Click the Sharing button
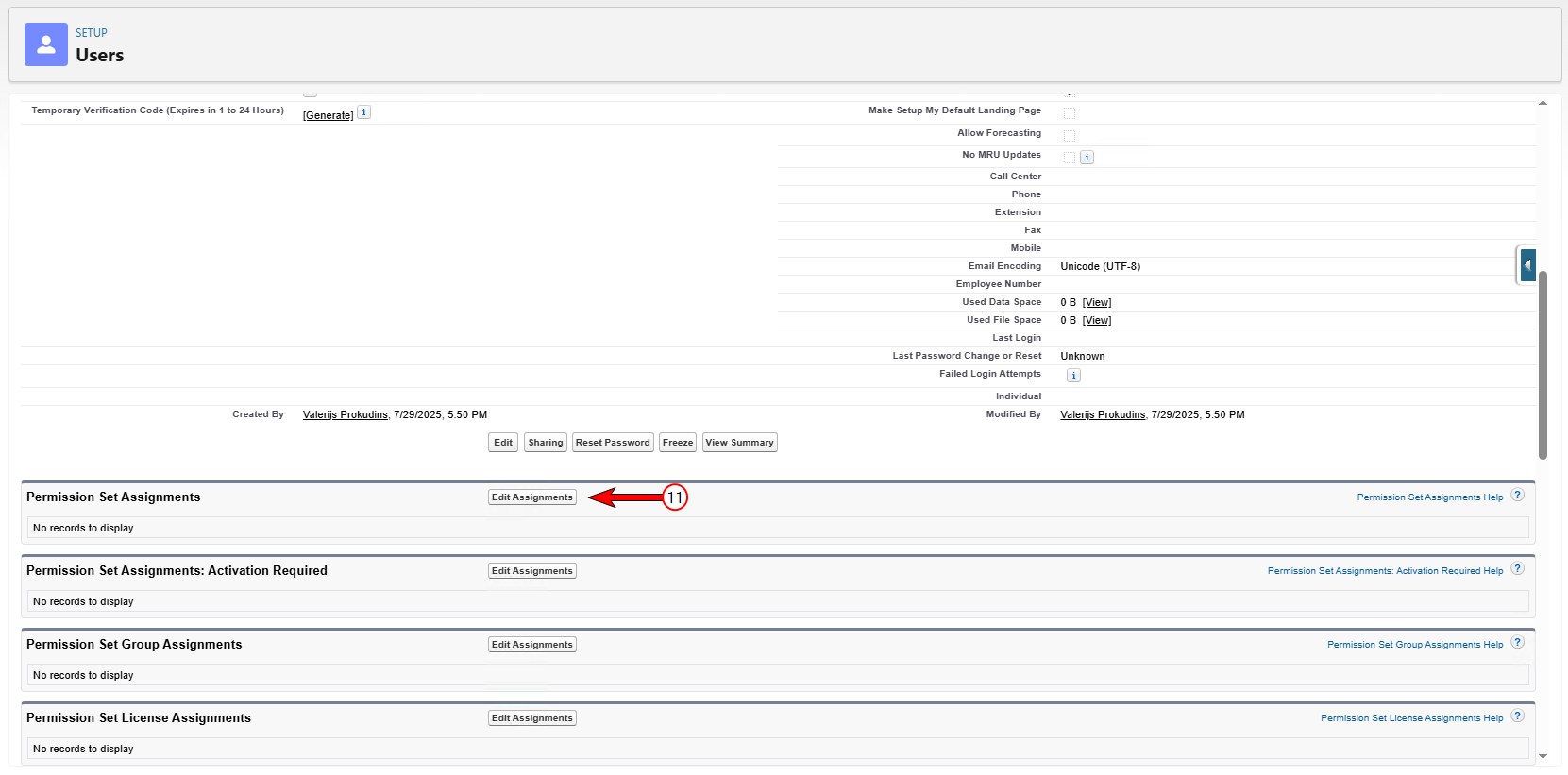This screenshot has height=775, width=1568. (546, 443)
